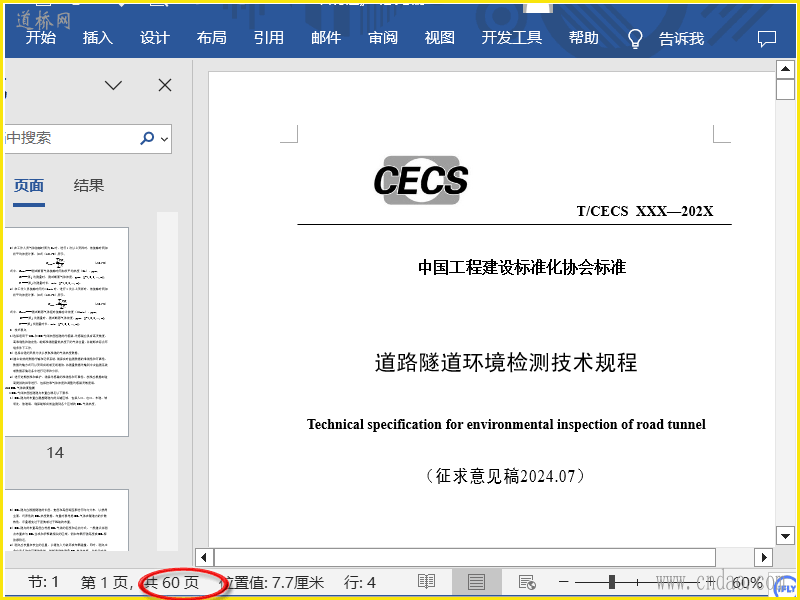The height and width of the screenshot is (600, 800).
Task: Click the 中国工程建设标准化协会标准 heading
Action: [x=521, y=267]
